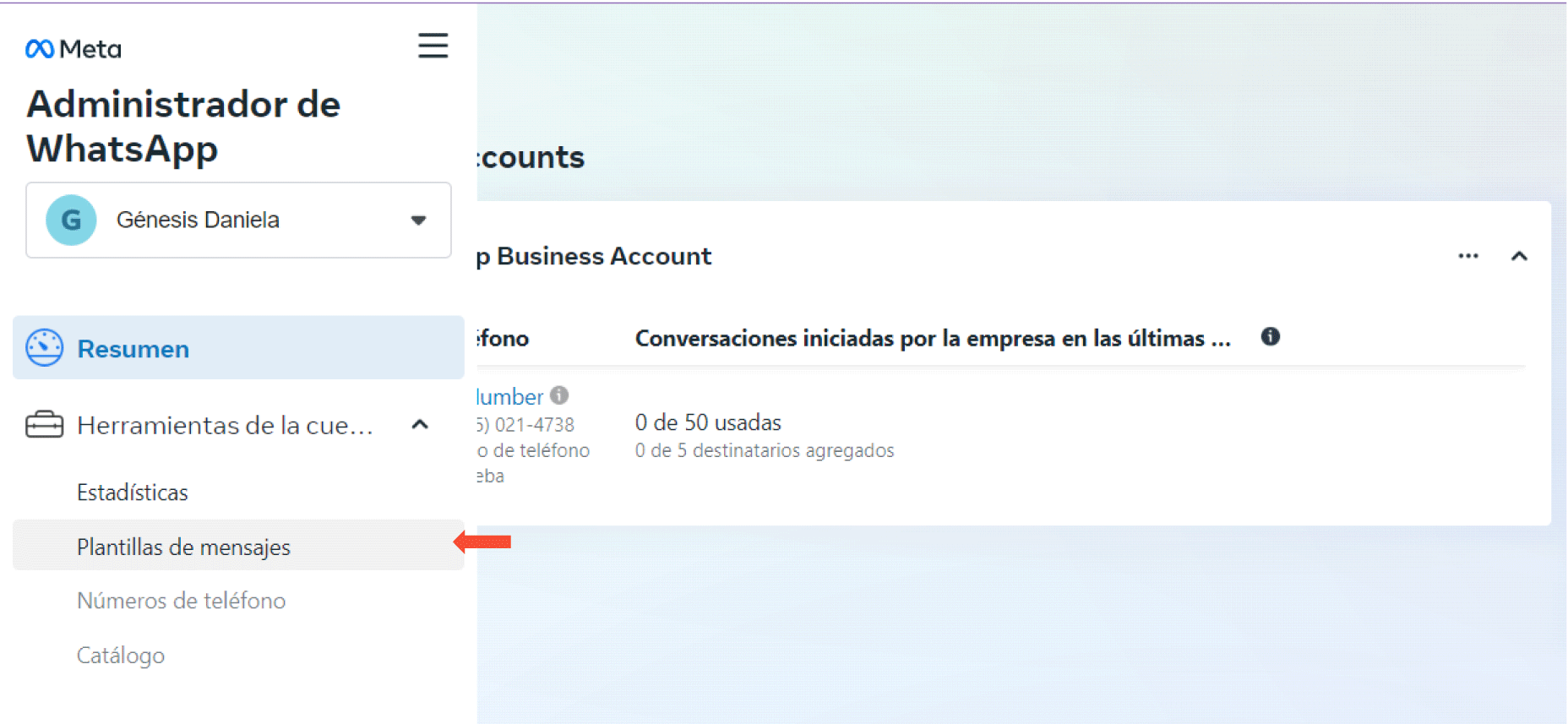The image size is (1568, 724).
Task: Open Catálogo in the sidebar
Action: [121, 656]
